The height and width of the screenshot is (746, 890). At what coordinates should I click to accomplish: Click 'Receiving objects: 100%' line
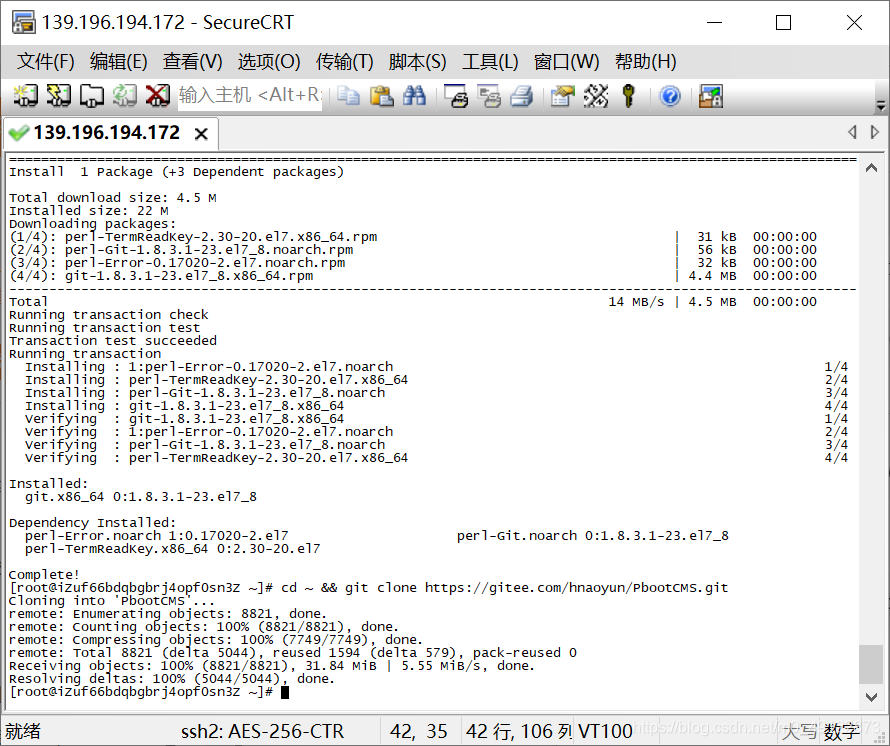[x=272, y=666]
